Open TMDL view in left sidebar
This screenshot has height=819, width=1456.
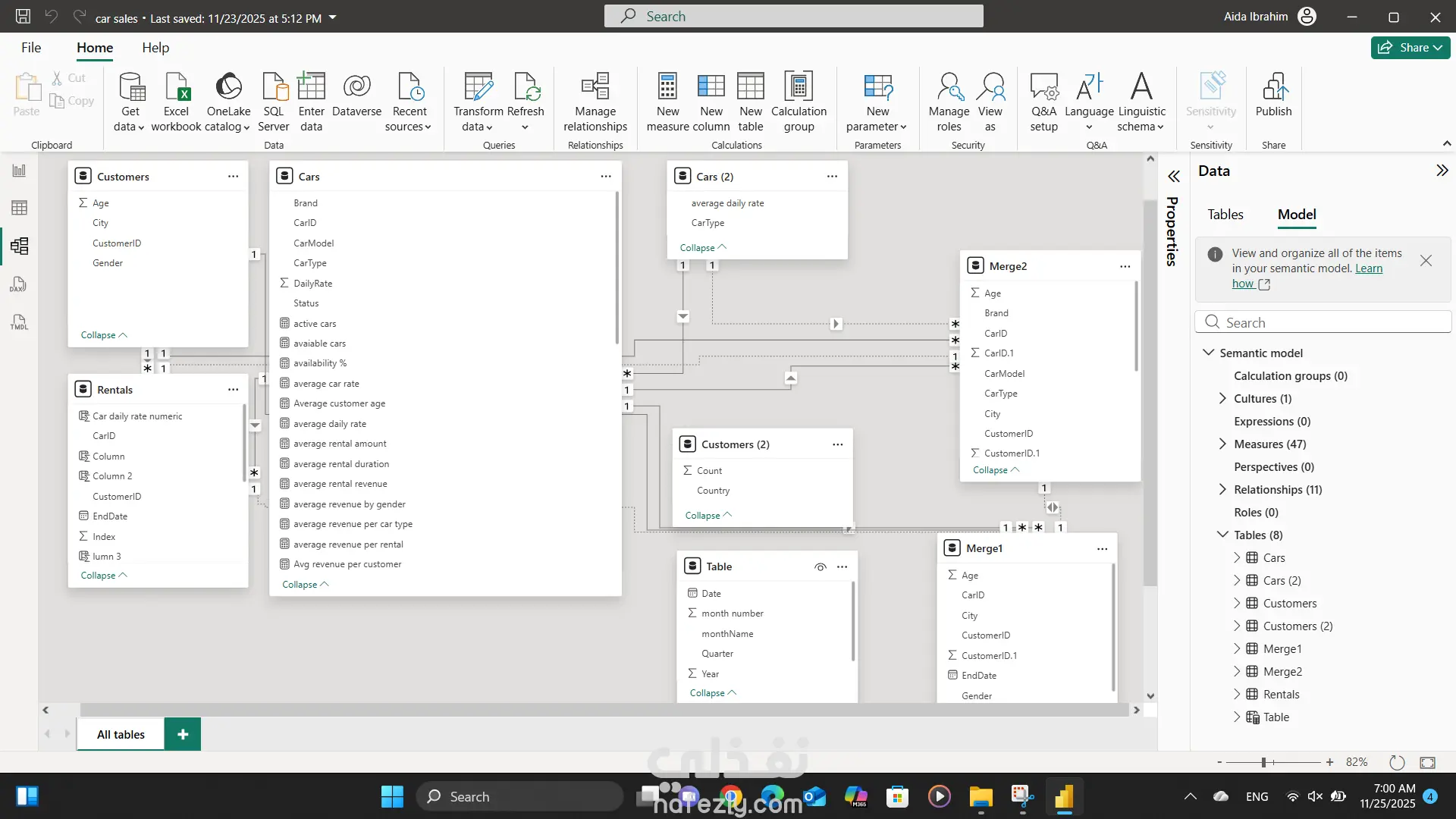(19, 322)
